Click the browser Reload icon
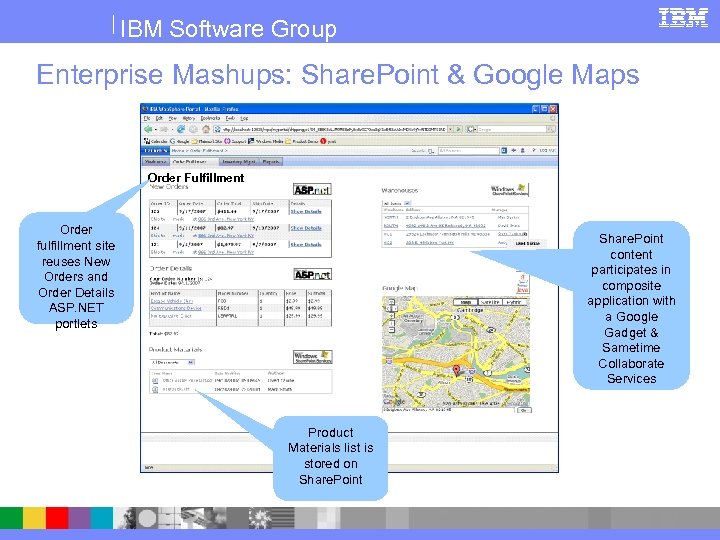Screen dimensions: 720x540 (180, 129)
